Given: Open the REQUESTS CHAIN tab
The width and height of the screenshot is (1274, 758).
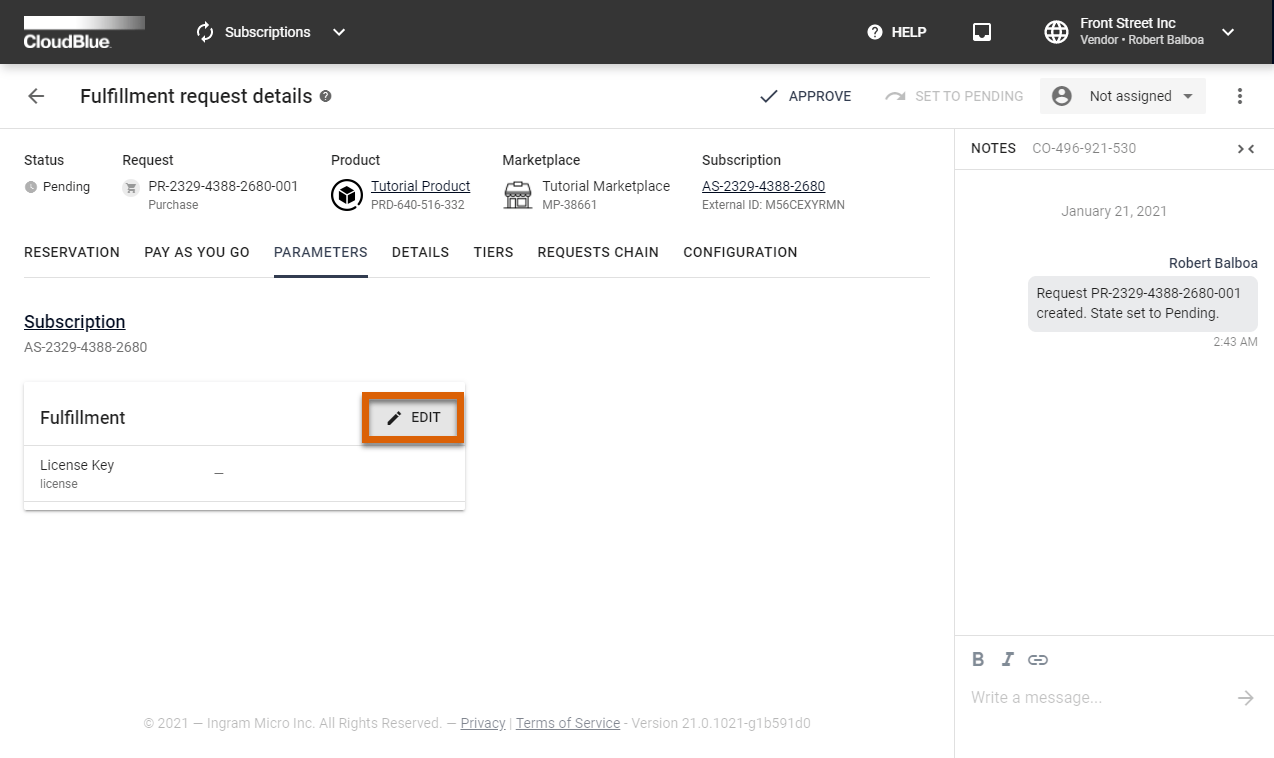Looking at the screenshot, I should (x=598, y=252).
